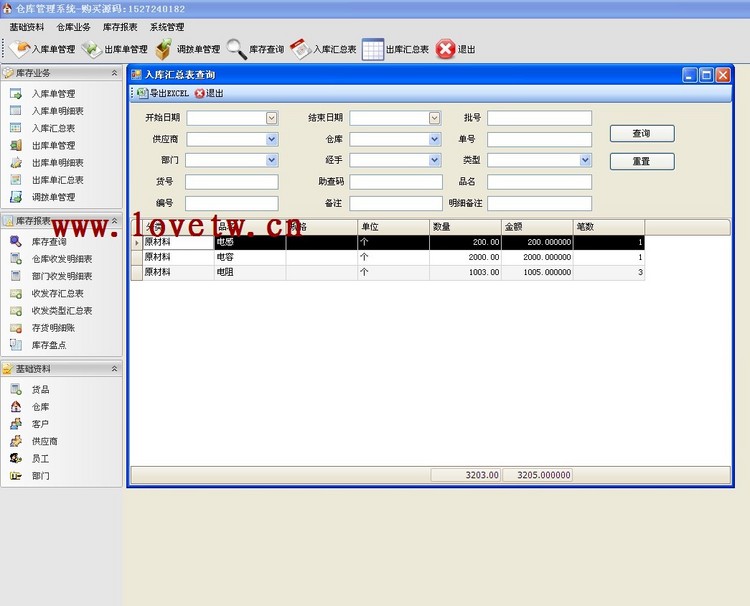Viewport: 750px width, 606px height.
Task: Select 部门 in the 基础资料 sidebar group
Action: tap(40, 476)
